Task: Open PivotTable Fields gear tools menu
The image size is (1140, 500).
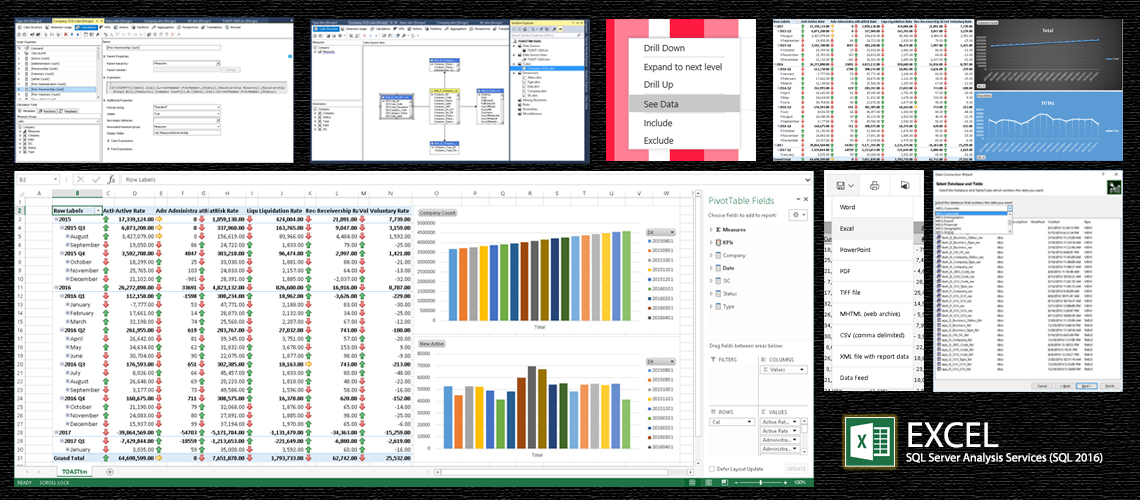Action: (x=799, y=215)
